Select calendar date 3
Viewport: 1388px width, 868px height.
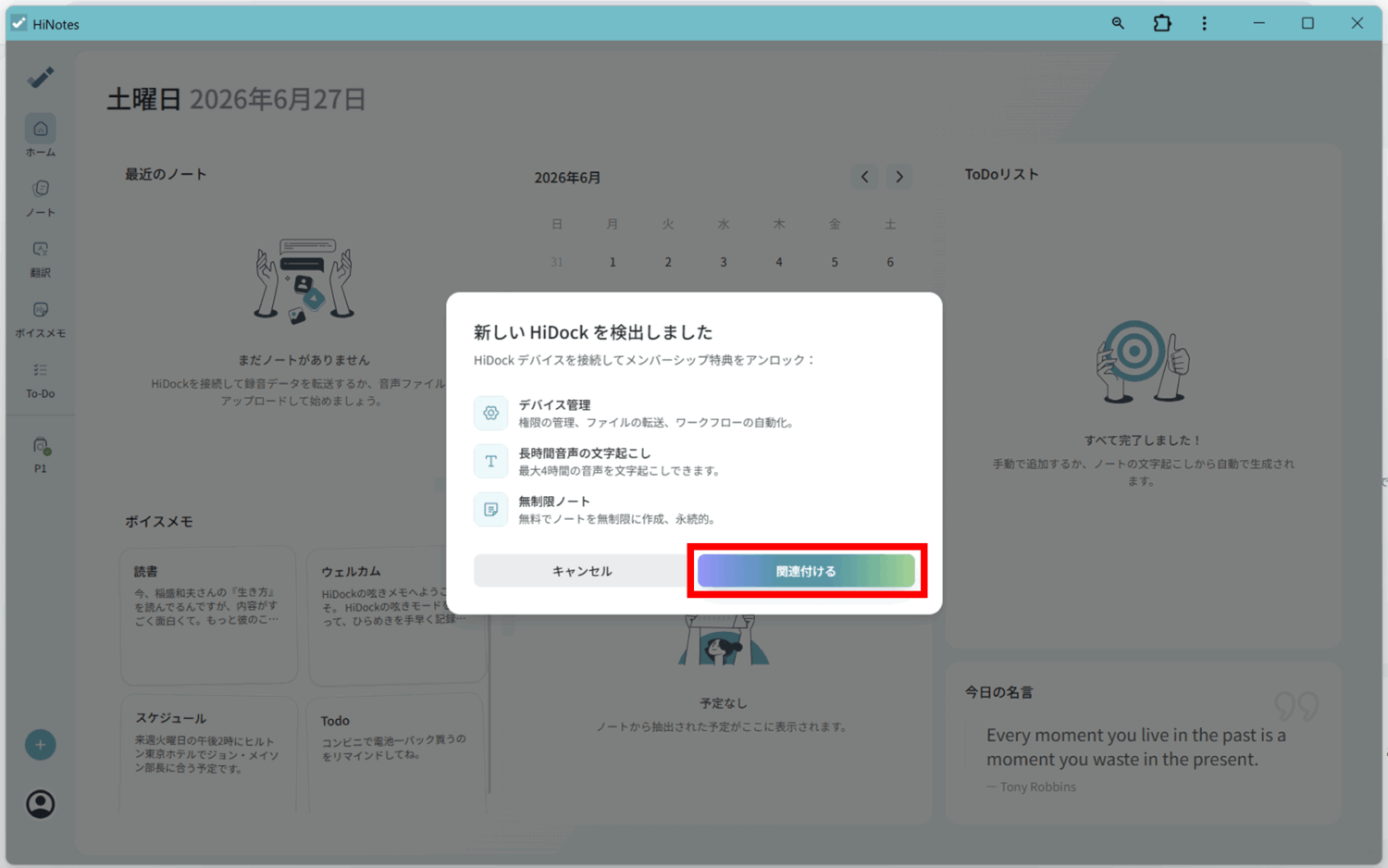click(724, 262)
